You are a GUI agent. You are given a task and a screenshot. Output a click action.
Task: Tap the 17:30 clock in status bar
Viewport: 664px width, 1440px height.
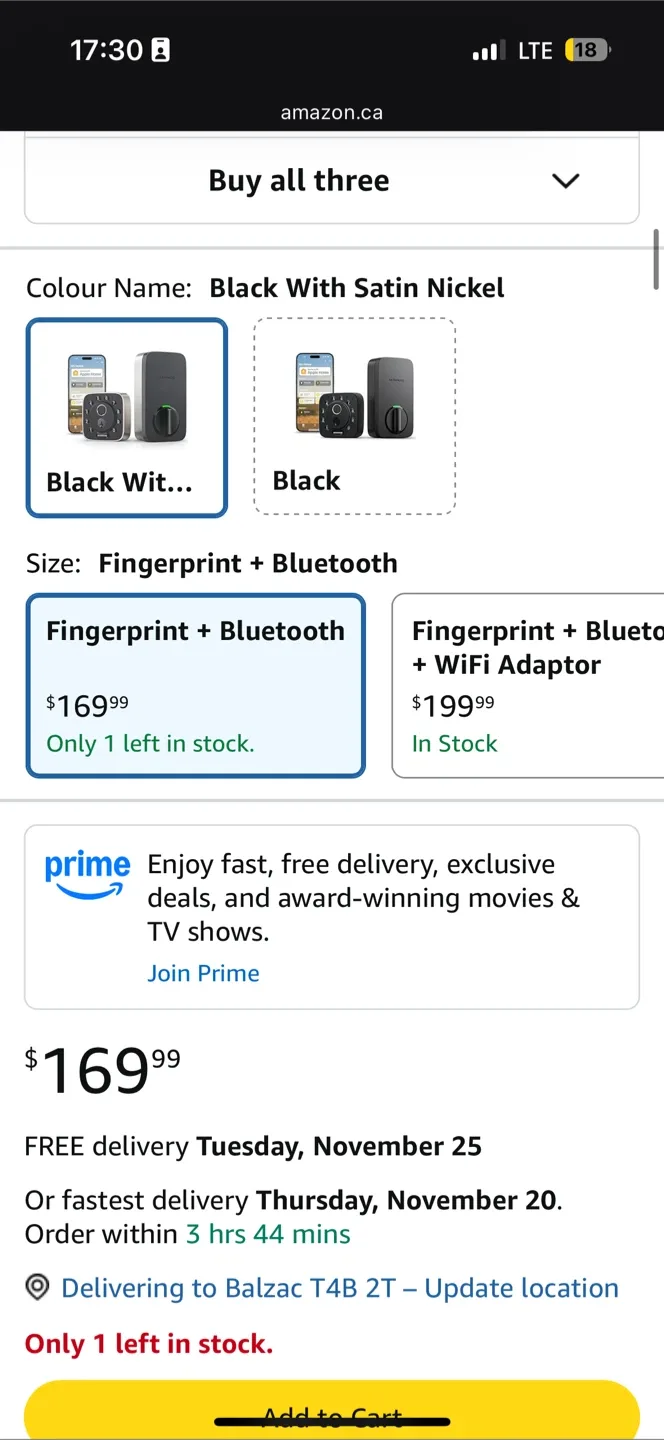[106, 50]
